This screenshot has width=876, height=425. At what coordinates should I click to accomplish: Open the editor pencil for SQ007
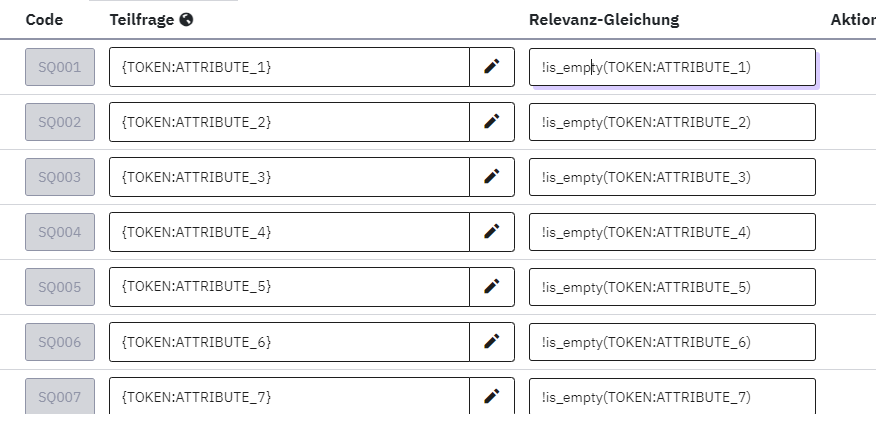491,397
